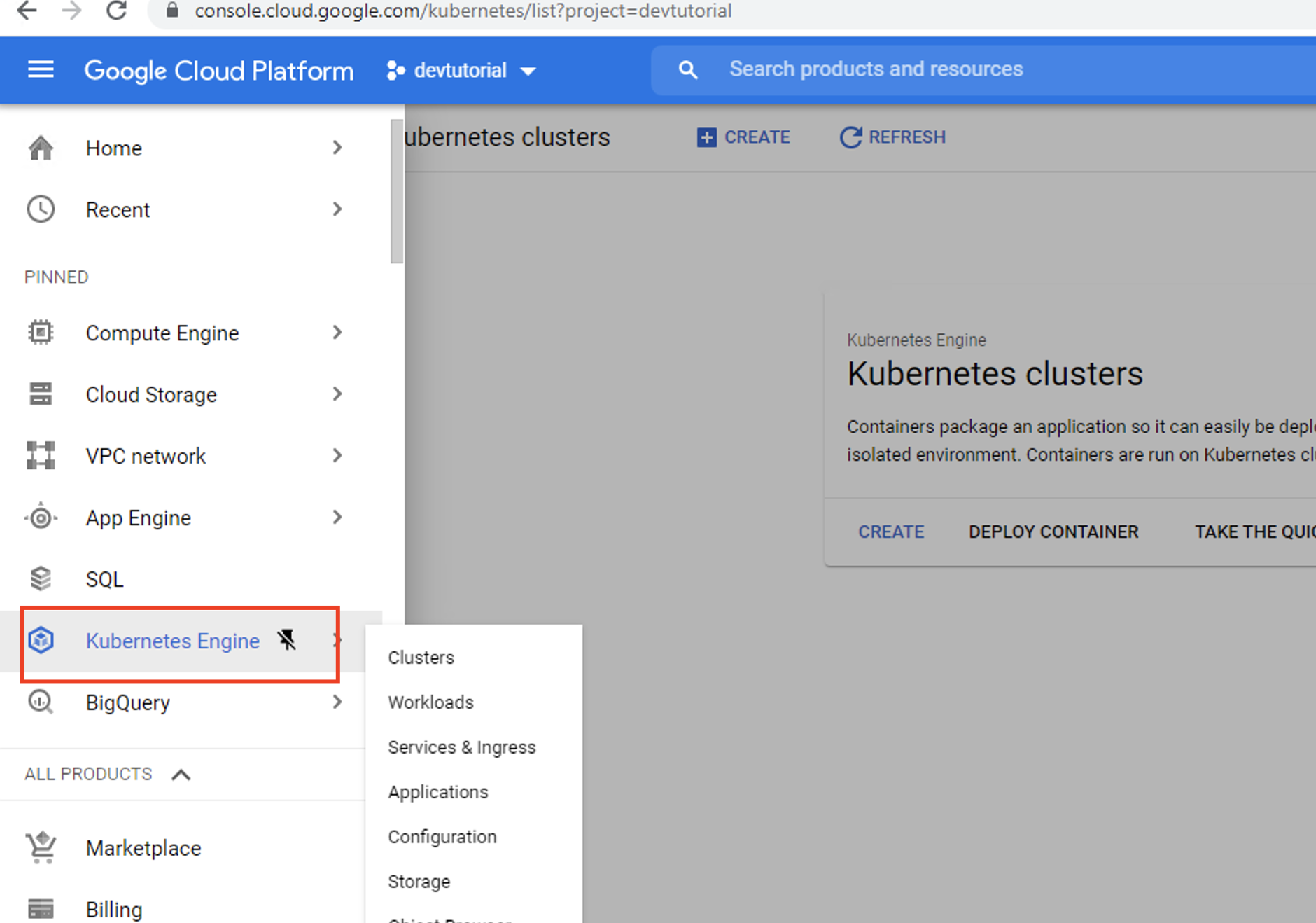This screenshot has width=1316, height=923.
Task: Open Kubernetes Engine label in the sidebar
Action: point(172,641)
